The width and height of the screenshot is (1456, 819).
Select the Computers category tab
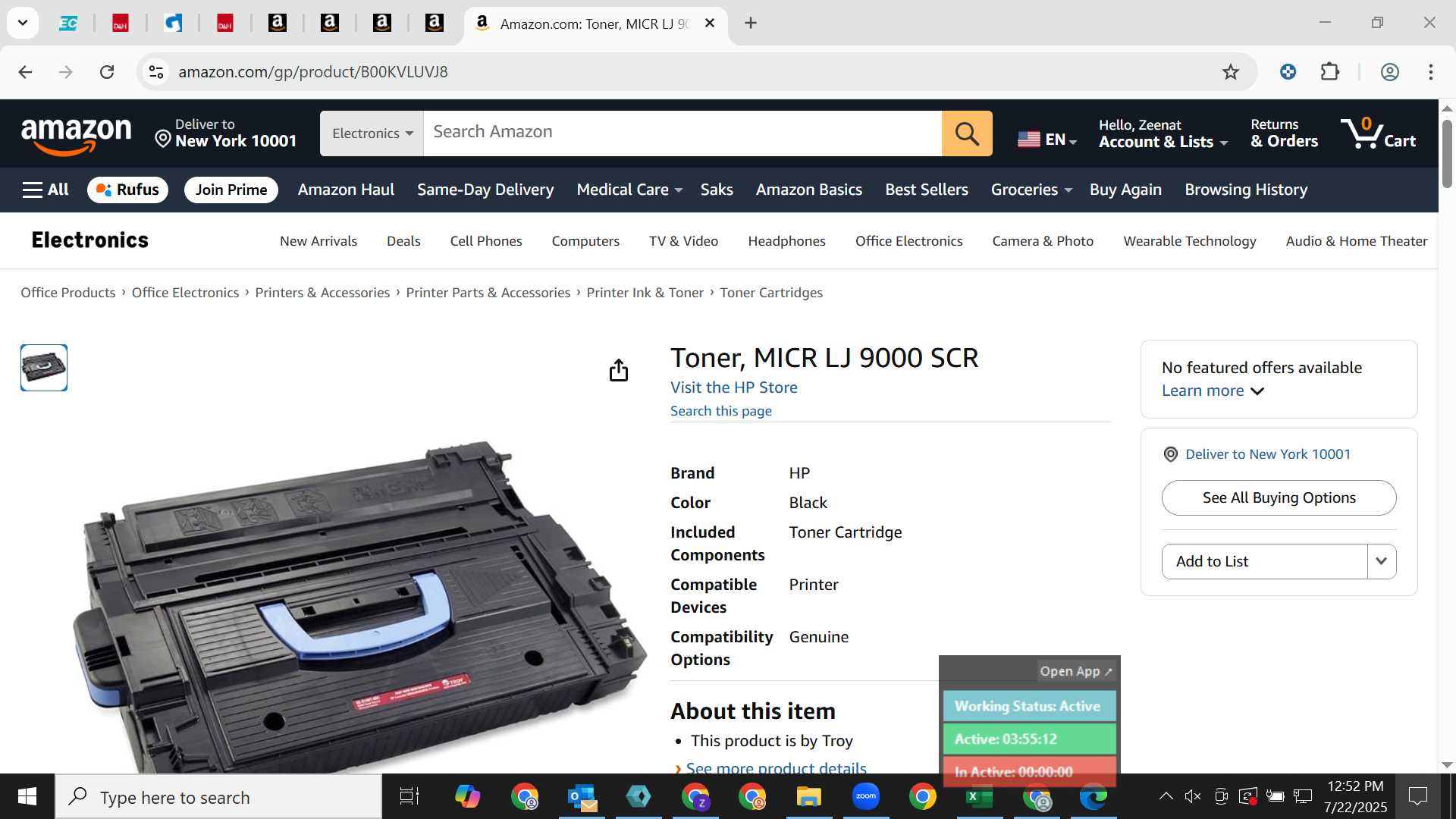(x=585, y=241)
